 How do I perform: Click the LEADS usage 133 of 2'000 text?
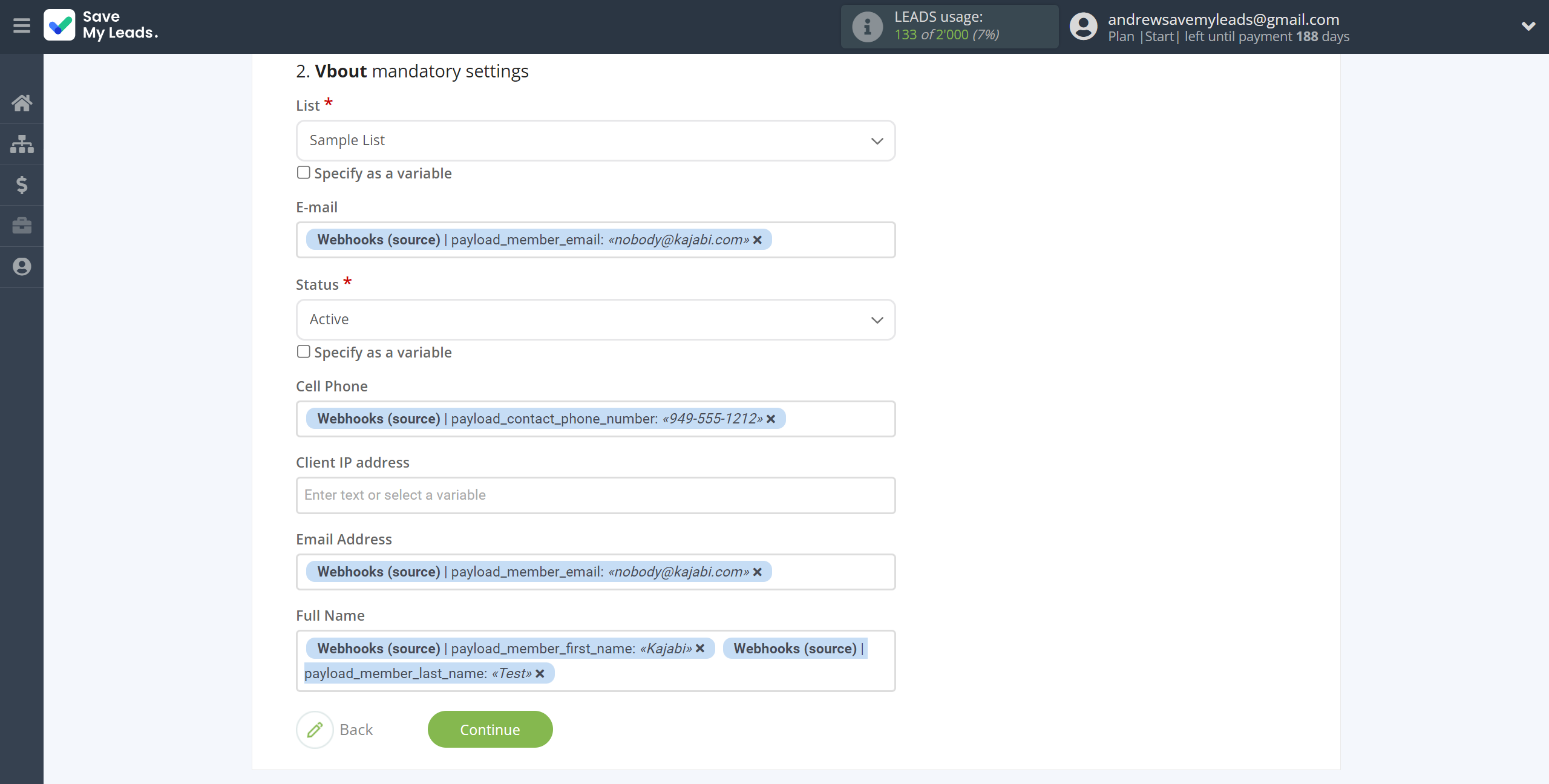click(946, 35)
